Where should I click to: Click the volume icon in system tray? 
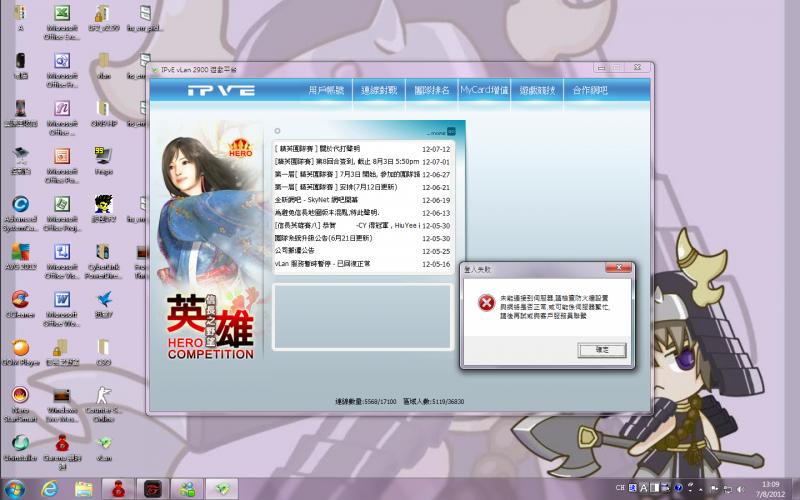(x=740, y=488)
